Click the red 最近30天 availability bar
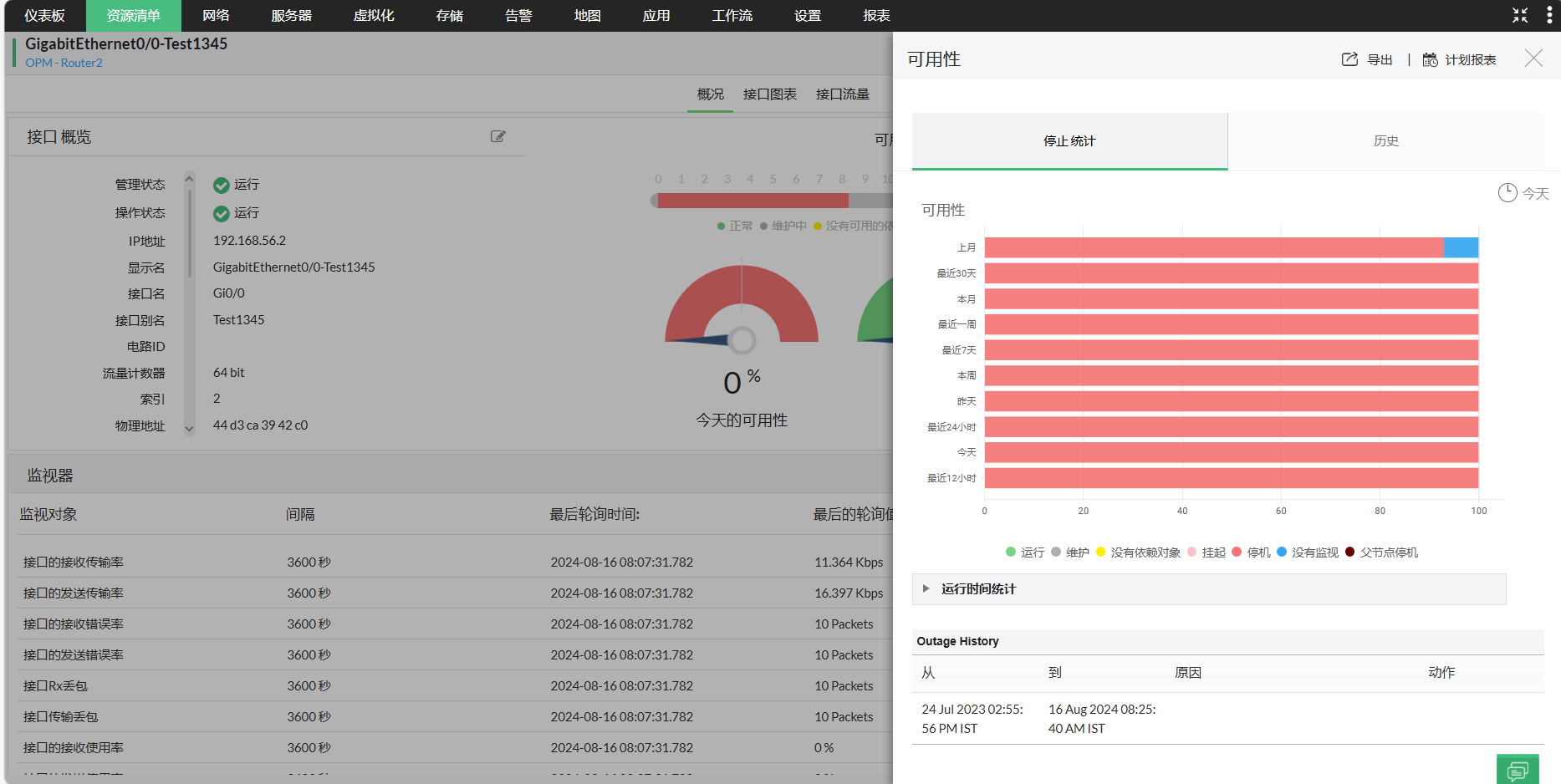 coord(1232,273)
